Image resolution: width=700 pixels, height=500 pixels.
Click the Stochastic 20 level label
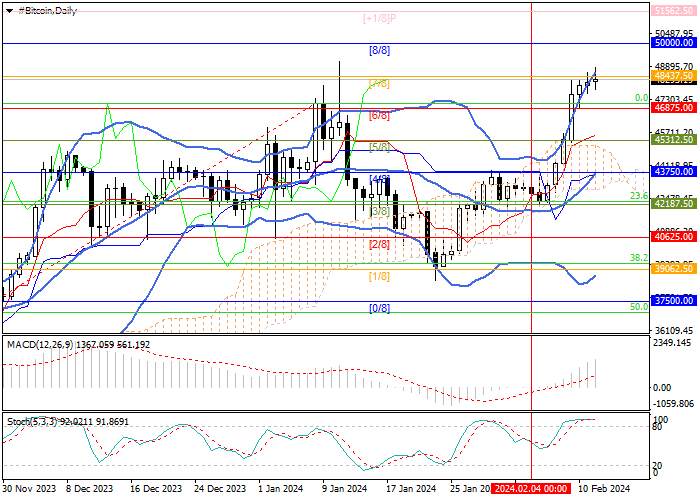[657, 466]
